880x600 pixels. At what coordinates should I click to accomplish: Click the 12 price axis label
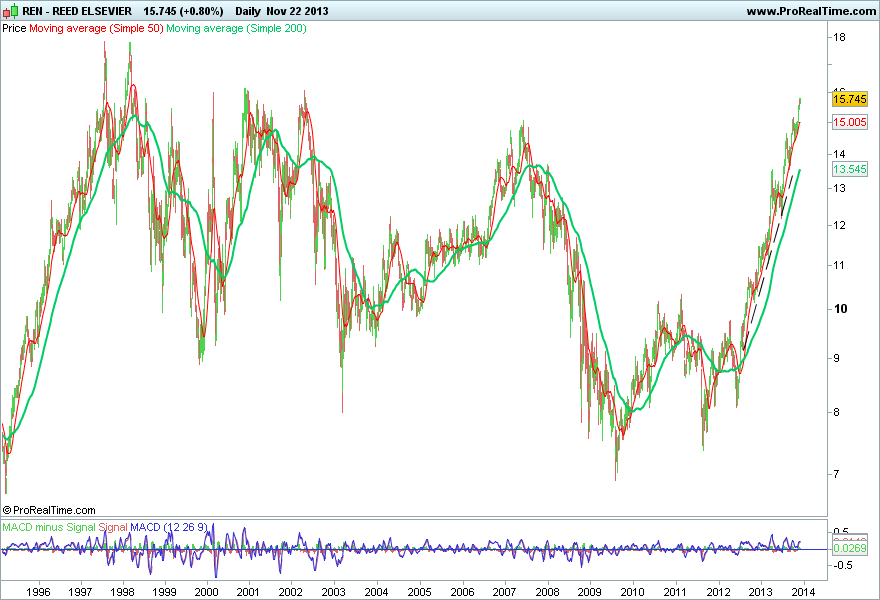point(839,225)
